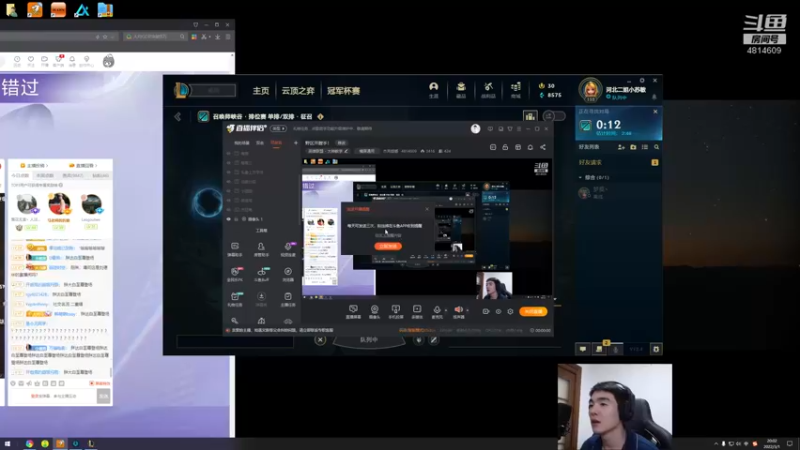Open the settings gear next to the orange stream button
800x450 pixels.
510,311
